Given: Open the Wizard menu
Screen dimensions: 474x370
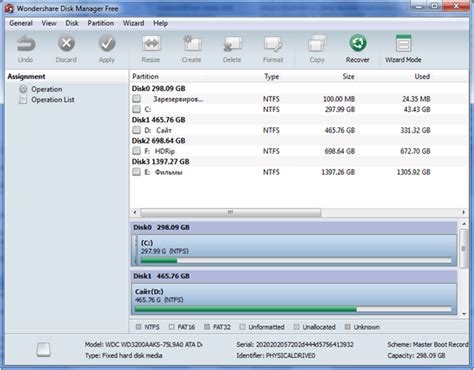Looking at the screenshot, I should click(x=133, y=23).
